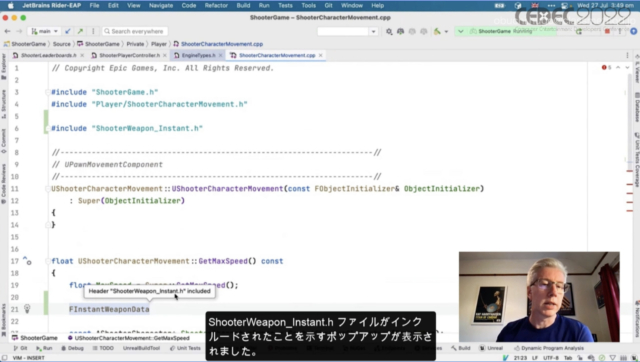Click the navigate Back arrow in toolbar
The image size is (640, 362).
[x=7, y=31]
